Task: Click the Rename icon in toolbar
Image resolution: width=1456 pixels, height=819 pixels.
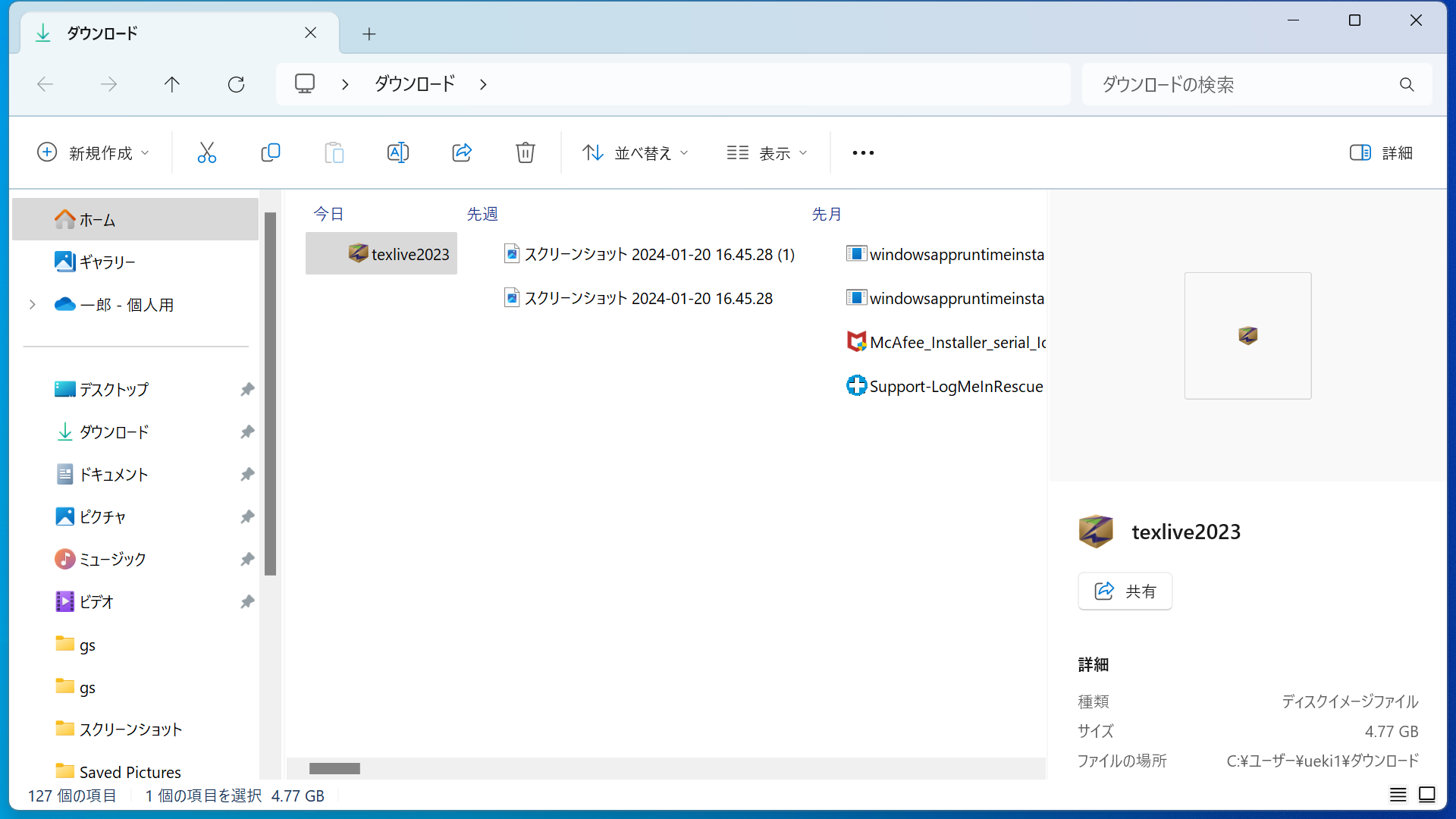Action: 397,152
